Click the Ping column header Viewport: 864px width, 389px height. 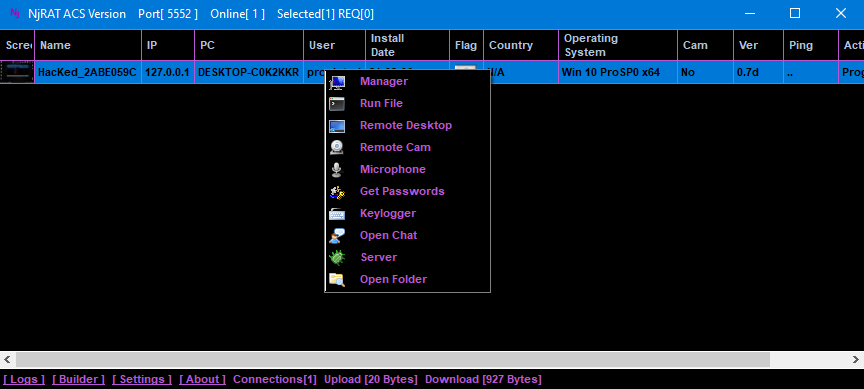click(811, 45)
